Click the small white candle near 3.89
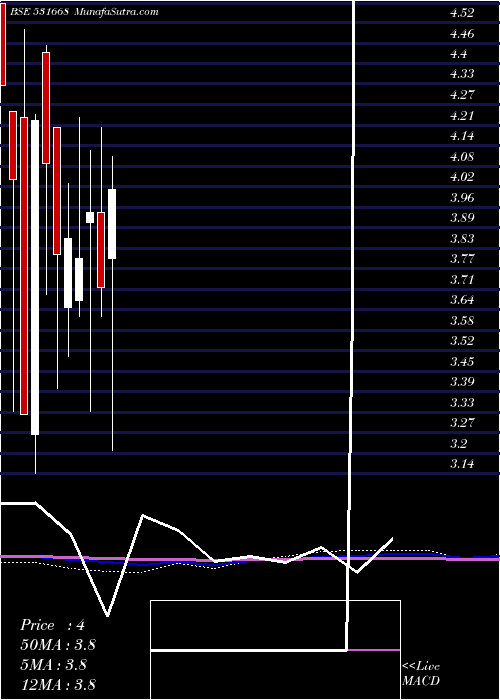Viewport: 500px width, 700px height. click(90, 217)
